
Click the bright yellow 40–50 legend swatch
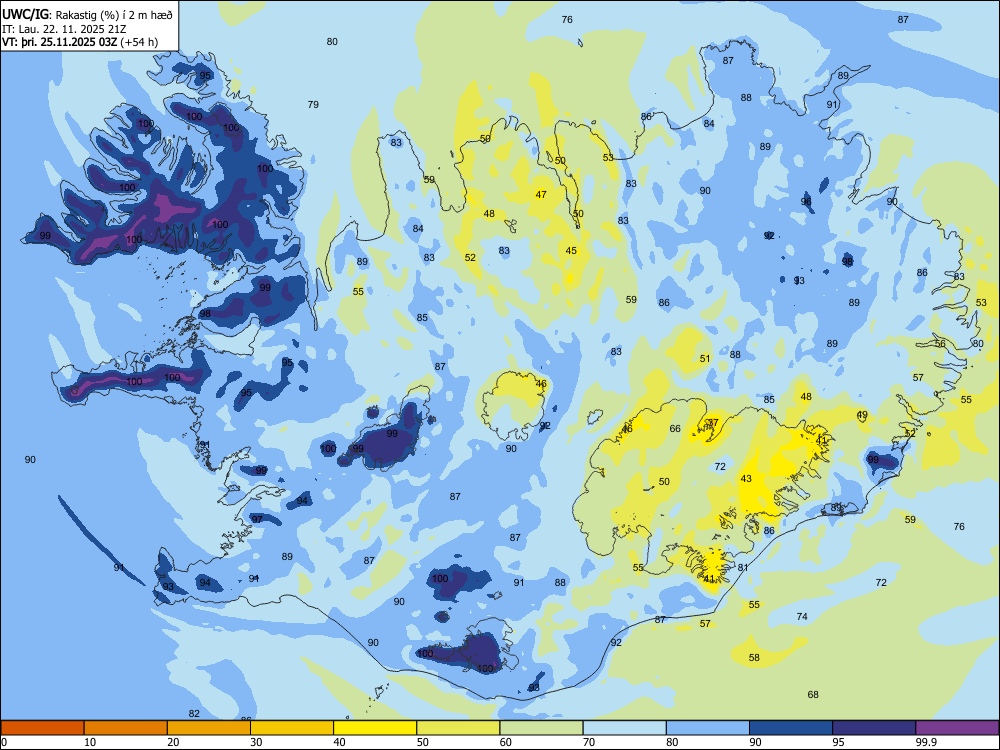tap(375, 728)
